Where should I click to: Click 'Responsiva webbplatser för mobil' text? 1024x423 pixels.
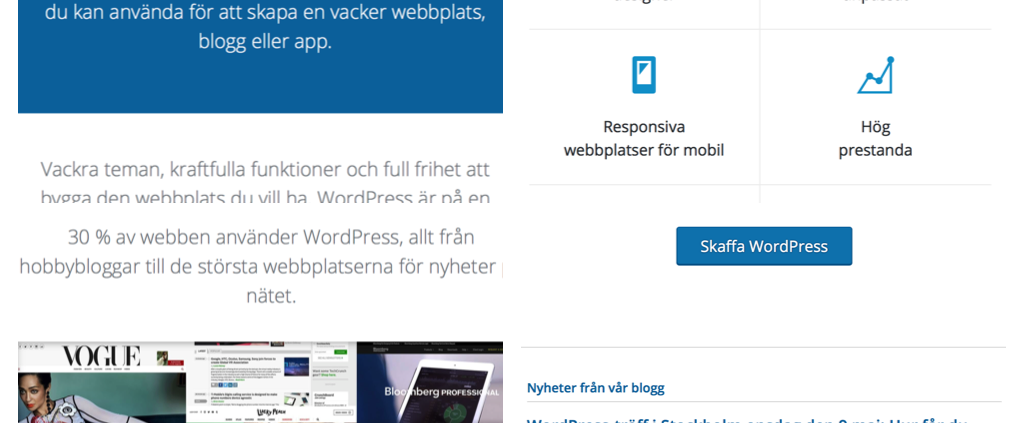tap(643, 138)
